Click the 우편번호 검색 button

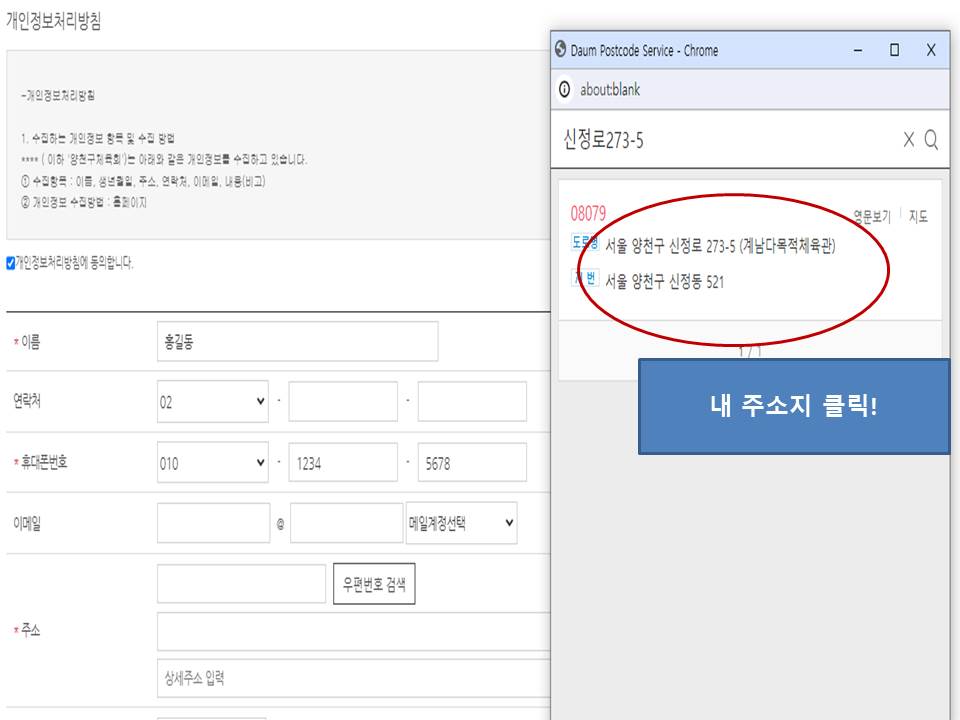point(374,584)
